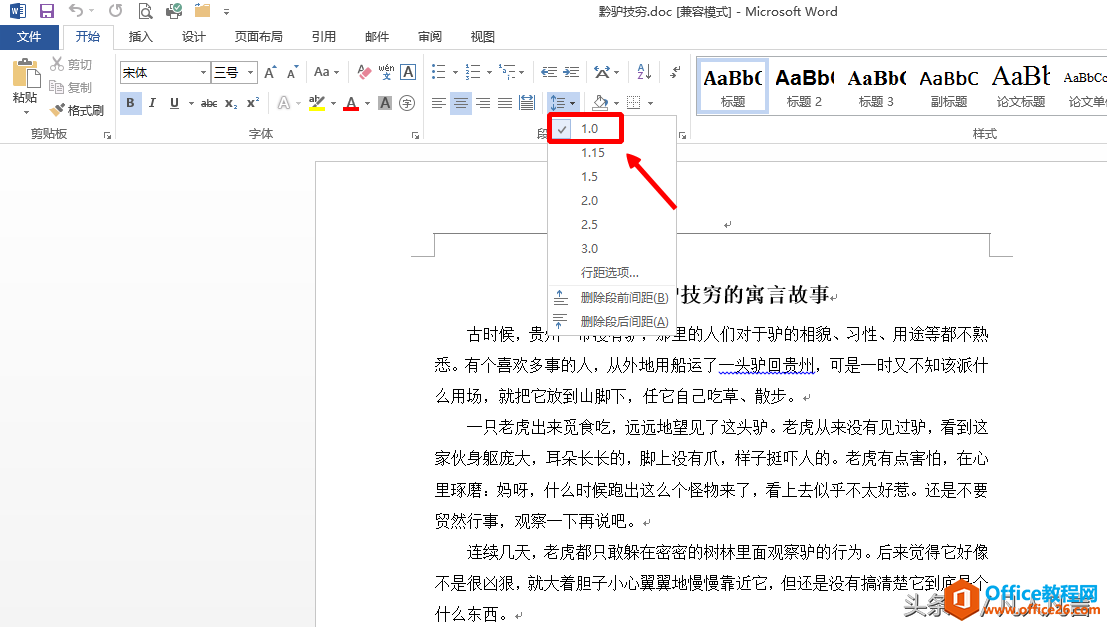Choose 2.0 line spacing
This screenshot has height=627, width=1107.
click(590, 201)
